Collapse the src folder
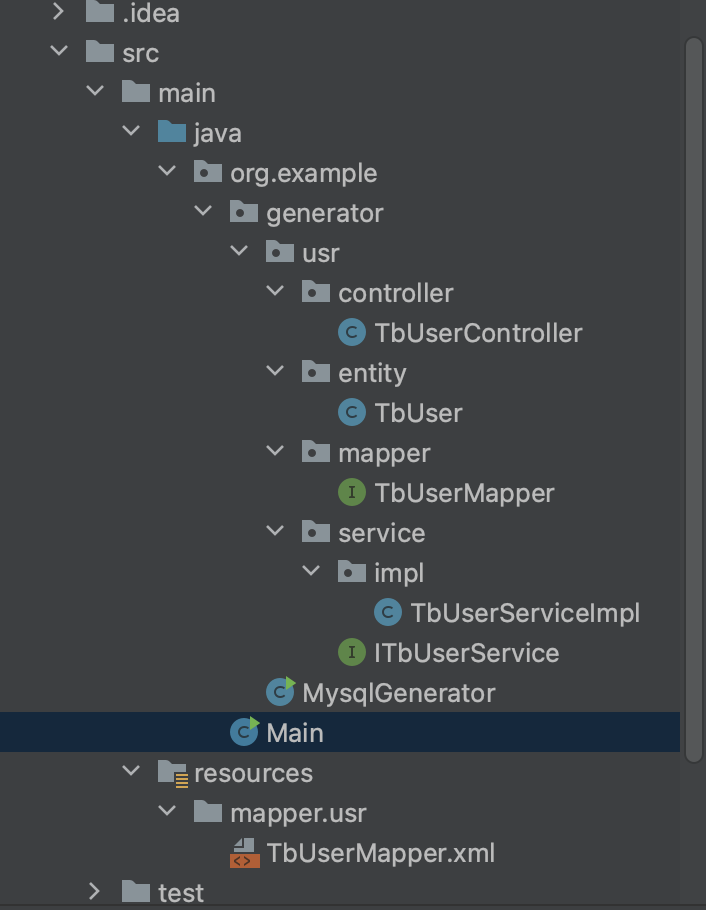 point(59,53)
